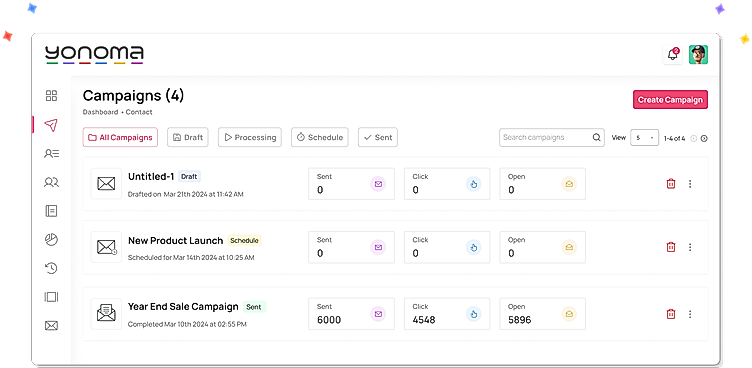Image resolution: width=752 pixels, height=368 pixels.
Task: Go to next page arrow in pagination
Action: pos(704,138)
